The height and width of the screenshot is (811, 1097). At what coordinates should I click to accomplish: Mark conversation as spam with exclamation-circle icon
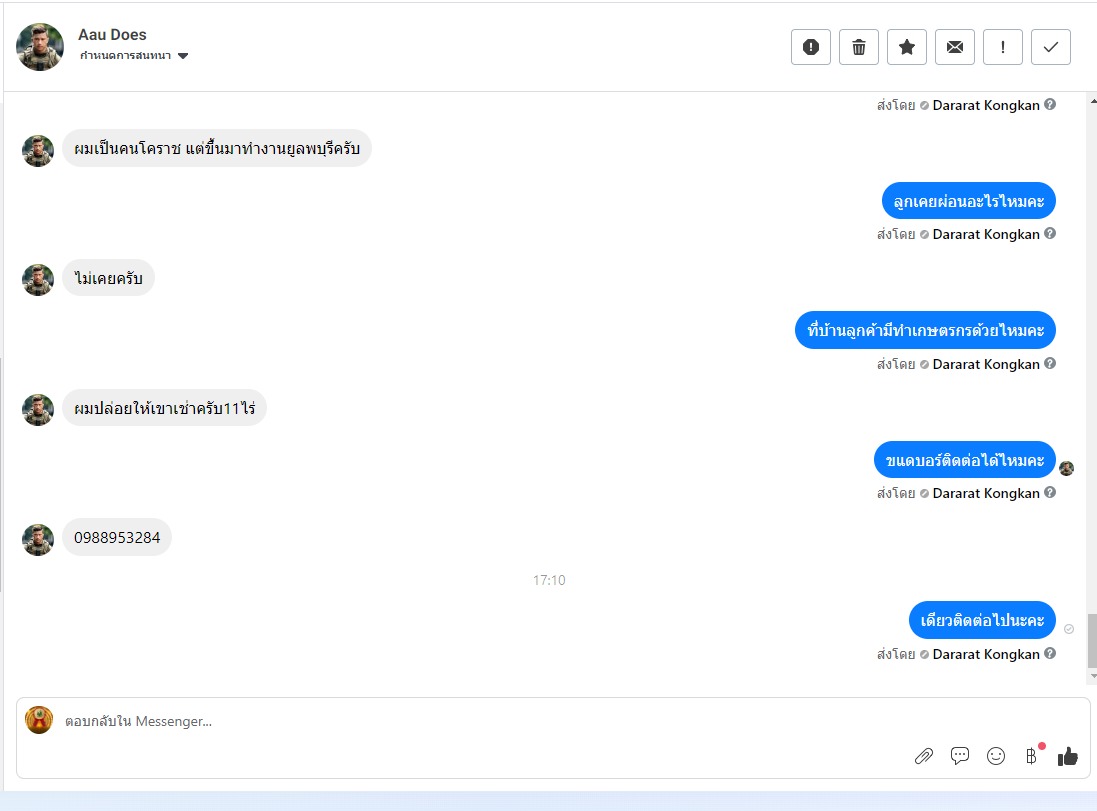(810, 47)
